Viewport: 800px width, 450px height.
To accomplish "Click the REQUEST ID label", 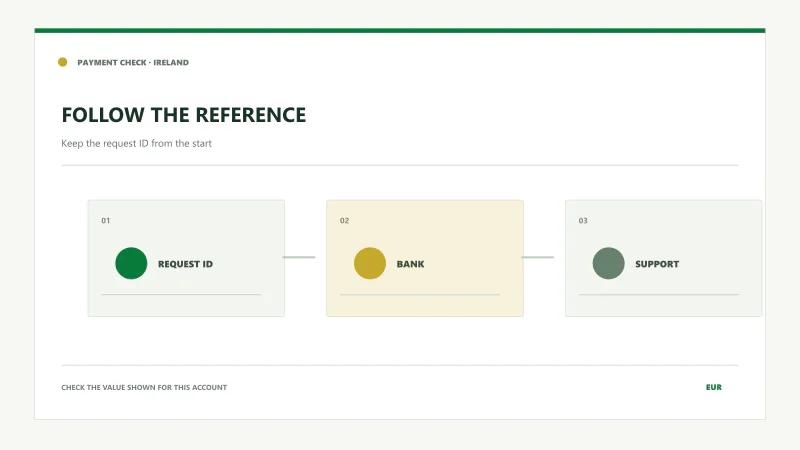I will point(185,264).
